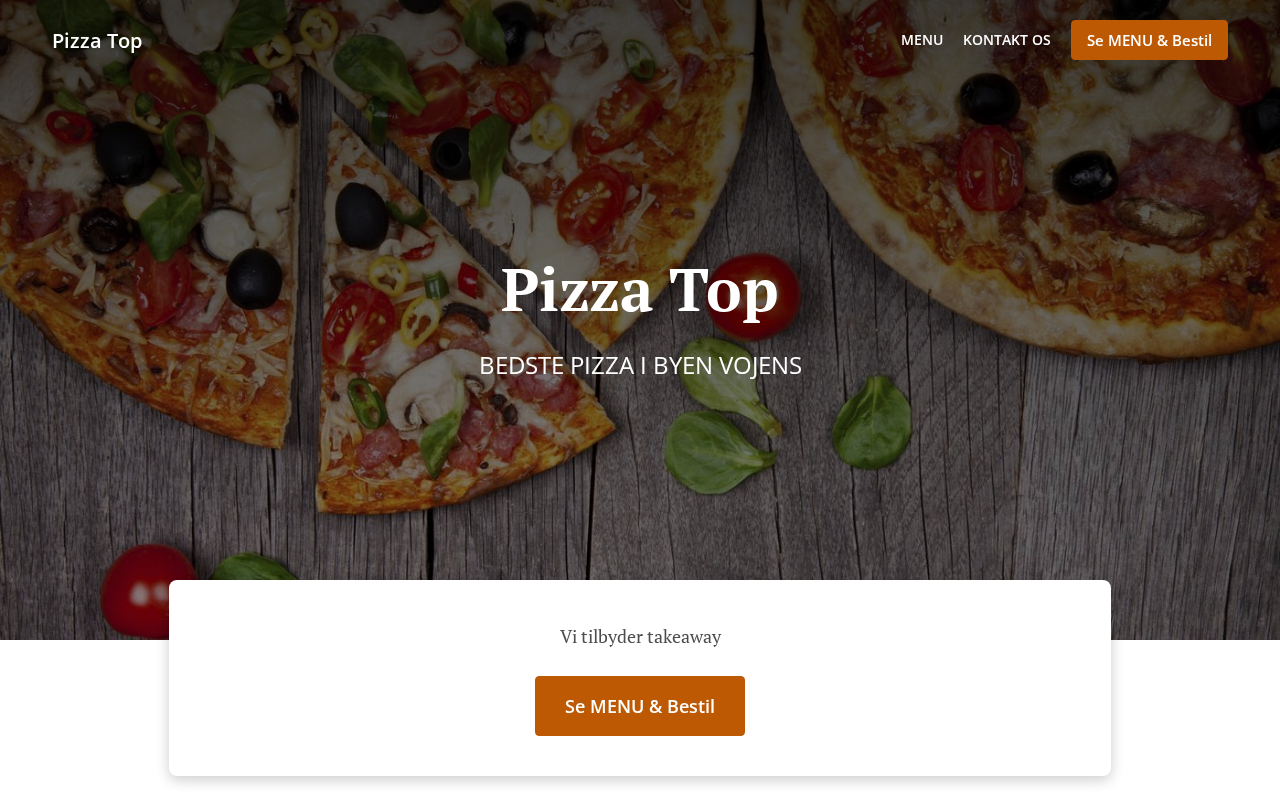Screen dimensions: 1280x800
Task: Open the MENU navigation item
Action: click(922, 40)
